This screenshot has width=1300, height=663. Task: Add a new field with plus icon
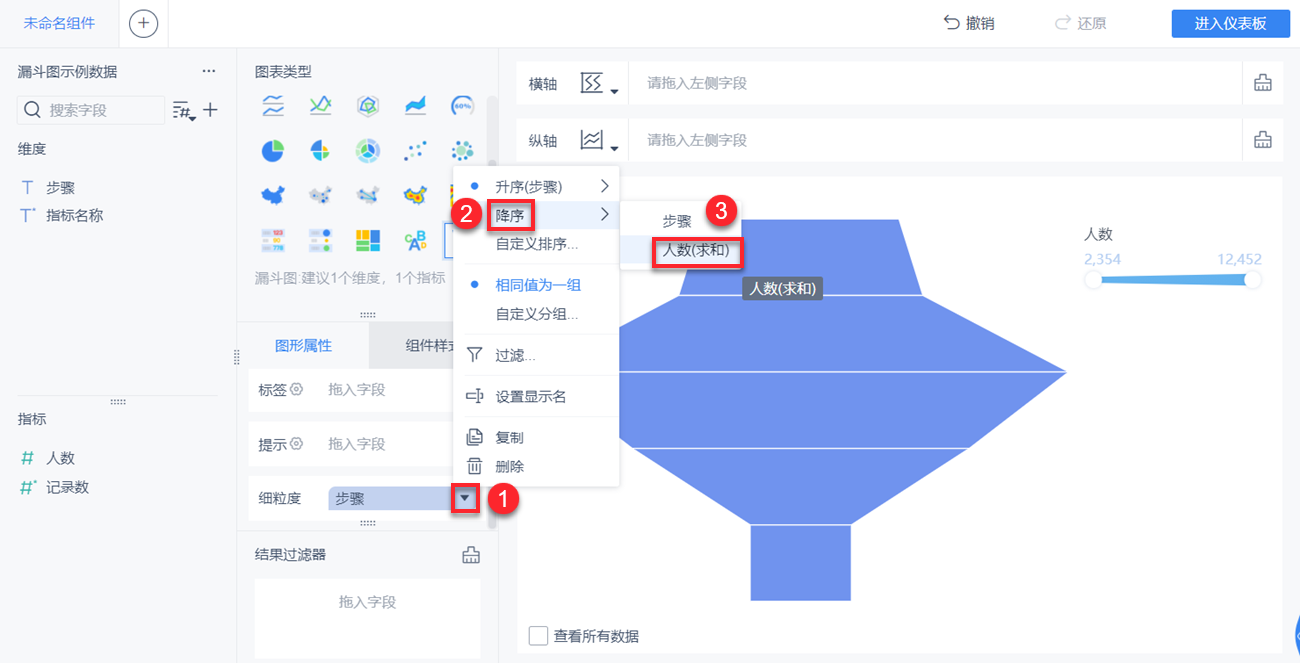click(x=210, y=110)
